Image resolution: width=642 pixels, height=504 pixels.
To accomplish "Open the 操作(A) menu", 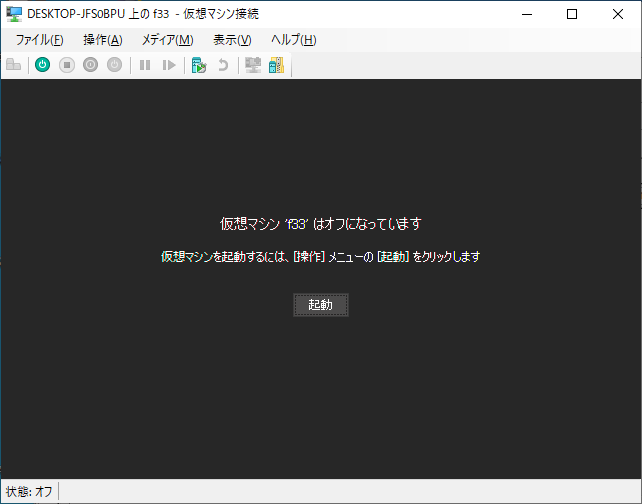I will pos(103,40).
